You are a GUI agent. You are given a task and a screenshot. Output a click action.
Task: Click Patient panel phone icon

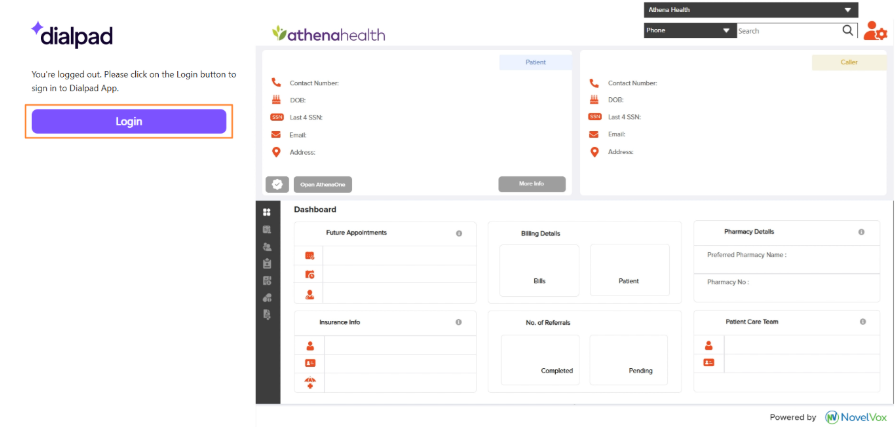[276, 83]
